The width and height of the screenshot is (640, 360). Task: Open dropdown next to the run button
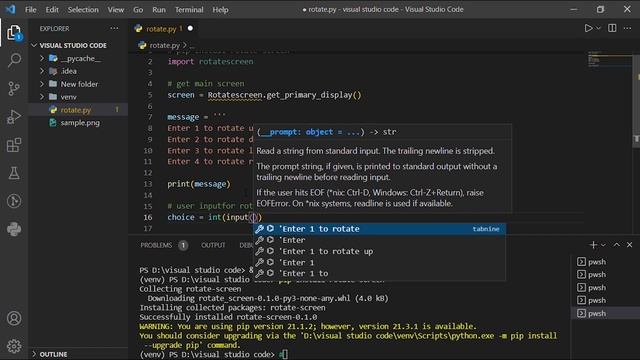tap(598, 28)
